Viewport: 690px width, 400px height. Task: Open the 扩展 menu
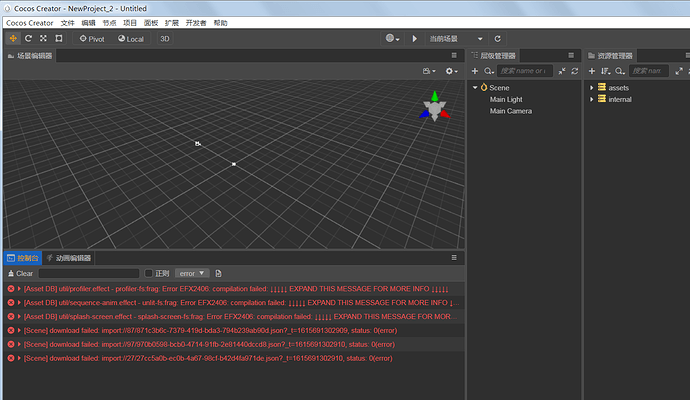172,23
